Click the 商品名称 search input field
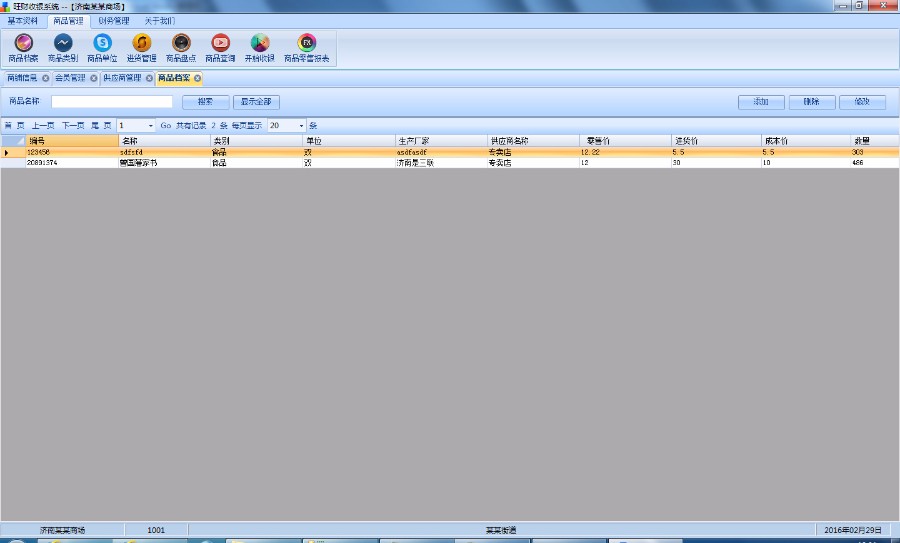Image resolution: width=900 pixels, height=543 pixels. point(112,102)
